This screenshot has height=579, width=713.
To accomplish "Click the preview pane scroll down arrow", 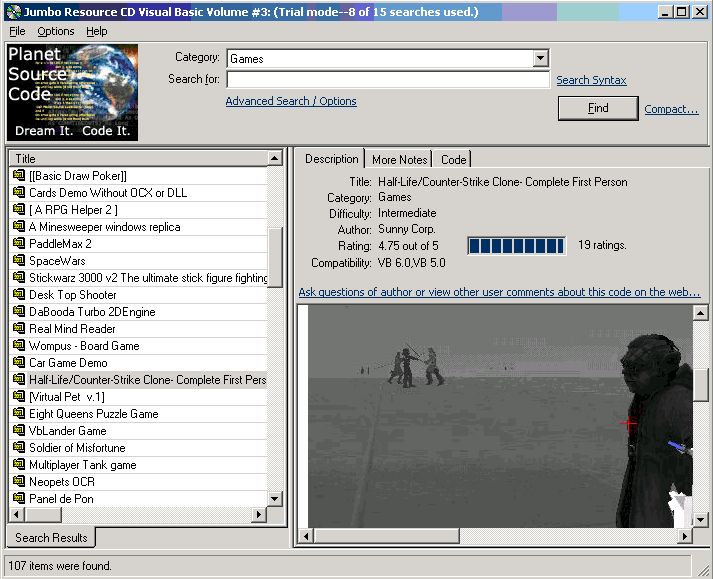I will 700,519.
